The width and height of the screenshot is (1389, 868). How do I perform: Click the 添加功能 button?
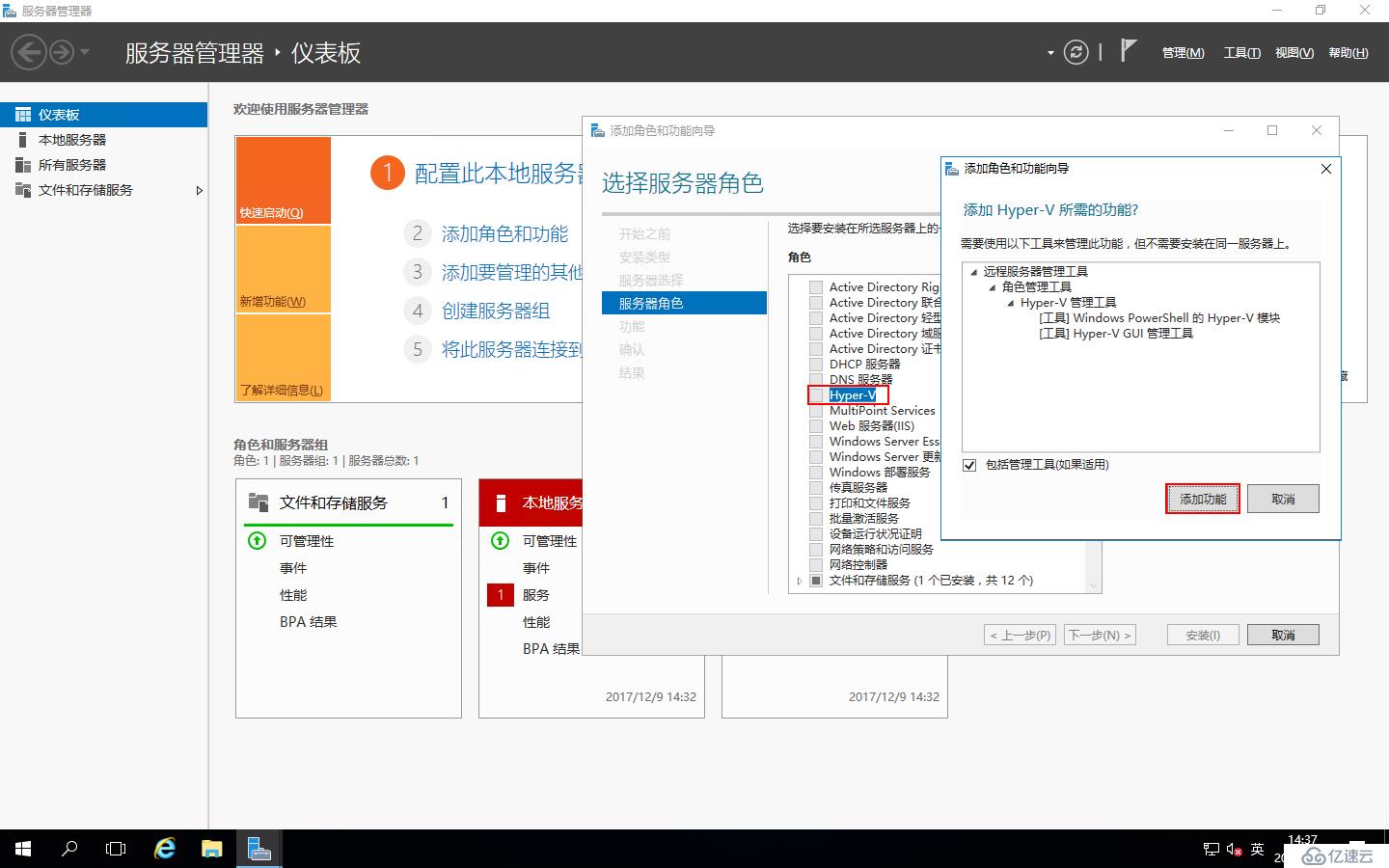[1203, 499]
